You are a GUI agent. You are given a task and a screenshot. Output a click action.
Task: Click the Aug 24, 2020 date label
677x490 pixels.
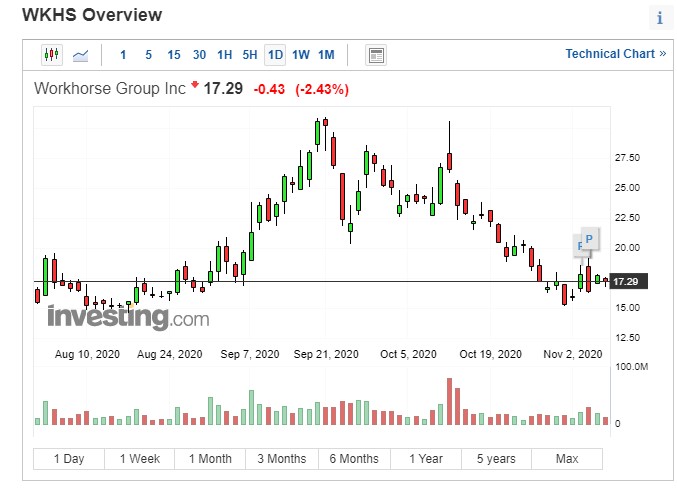[x=170, y=354]
